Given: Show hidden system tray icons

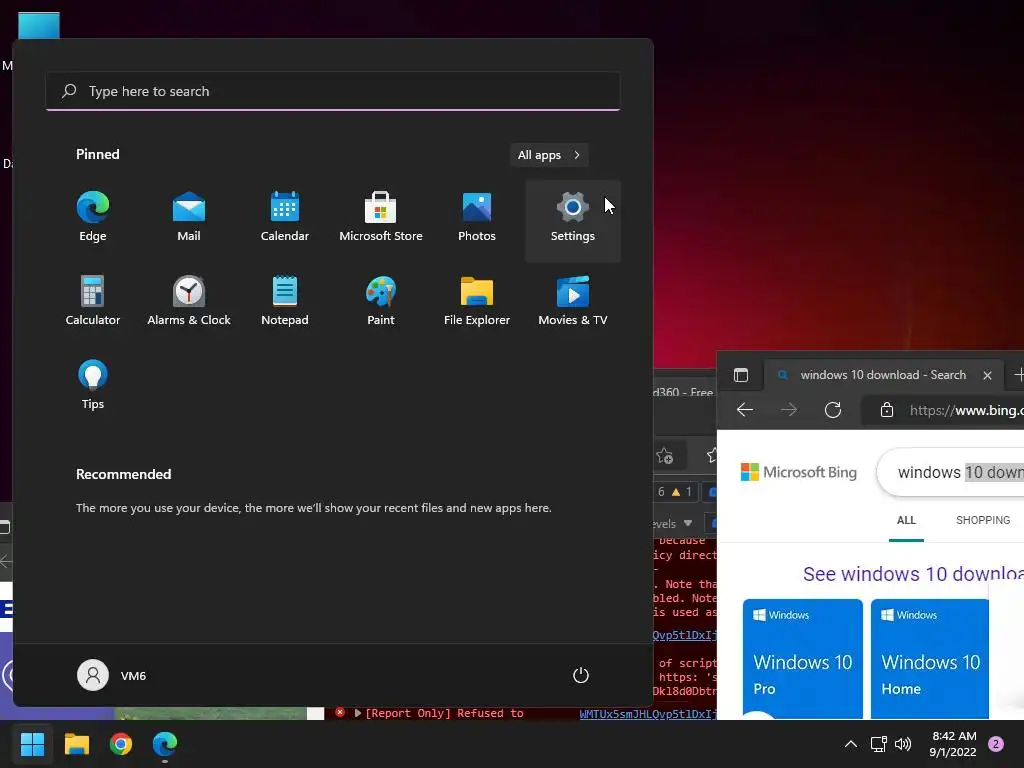Looking at the screenshot, I should point(851,744).
